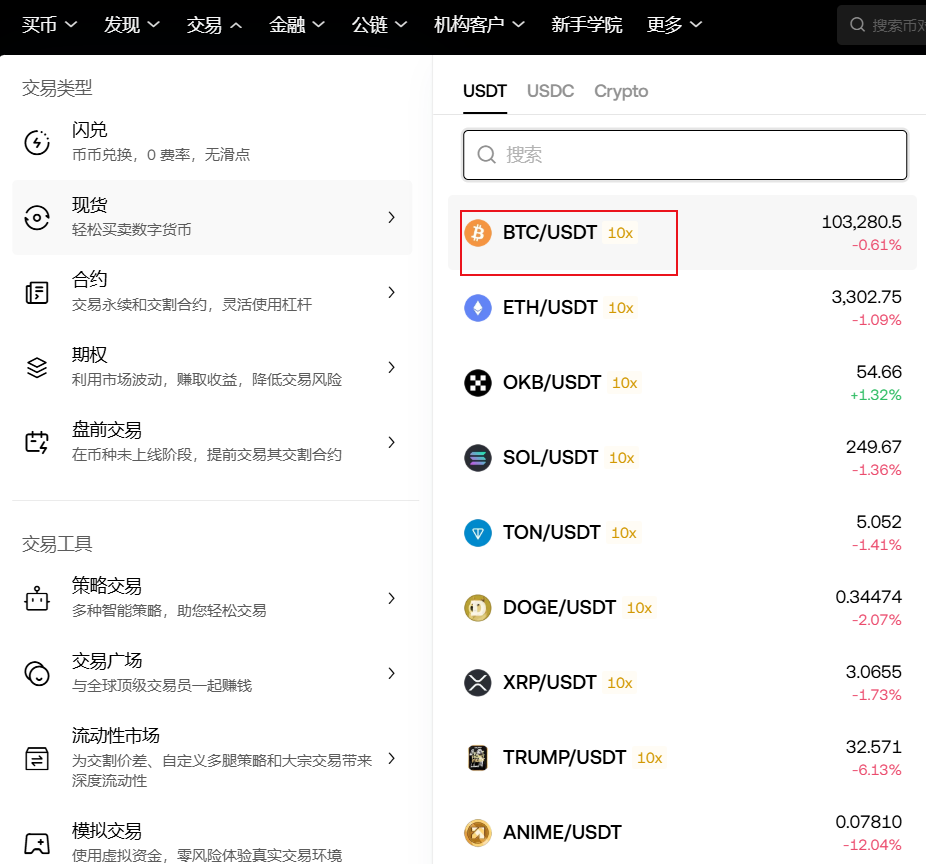
Task: Click the 搜索 trading pair search field
Action: click(x=685, y=155)
